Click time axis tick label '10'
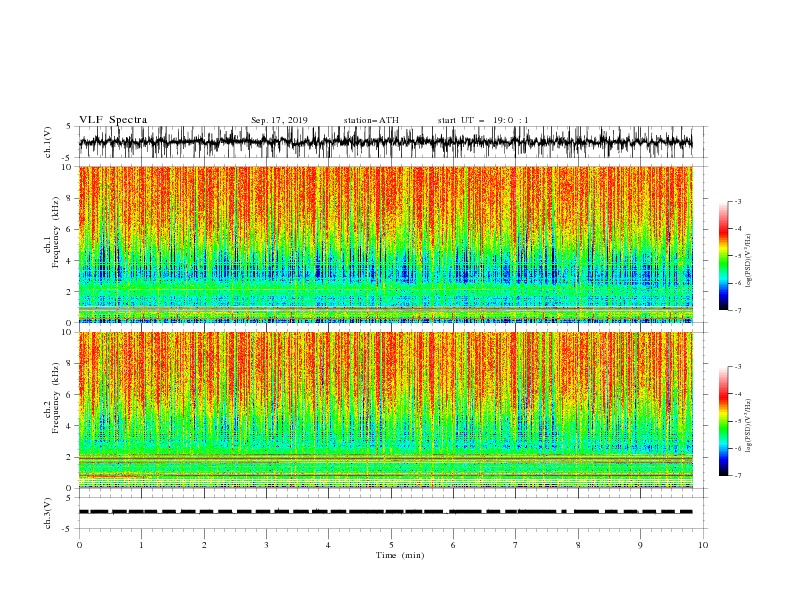792x612 pixels. (703, 545)
